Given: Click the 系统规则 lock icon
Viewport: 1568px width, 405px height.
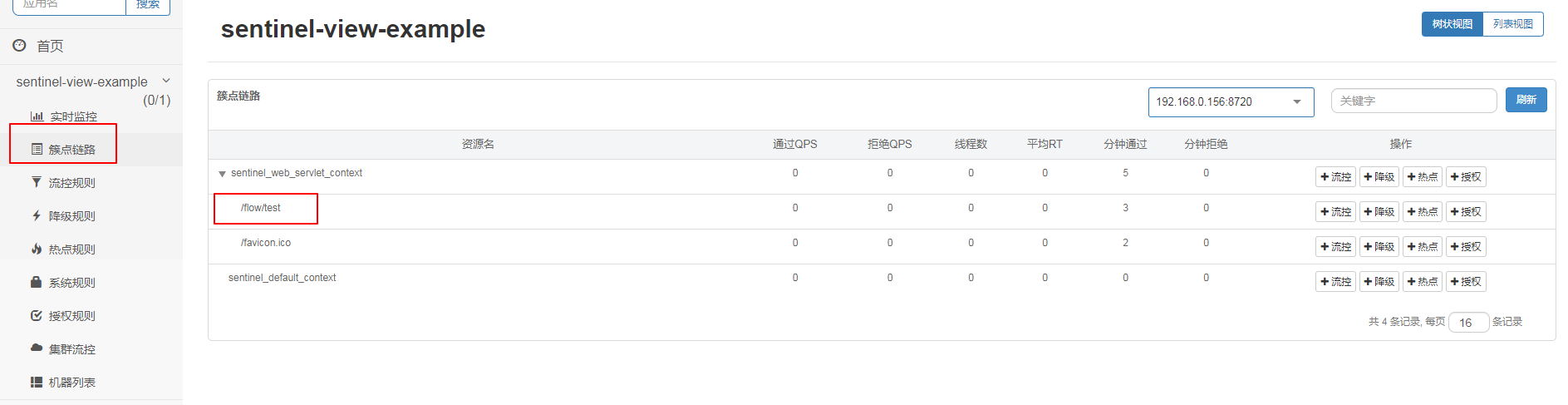Looking at the screenshot, I should [37, 282].
